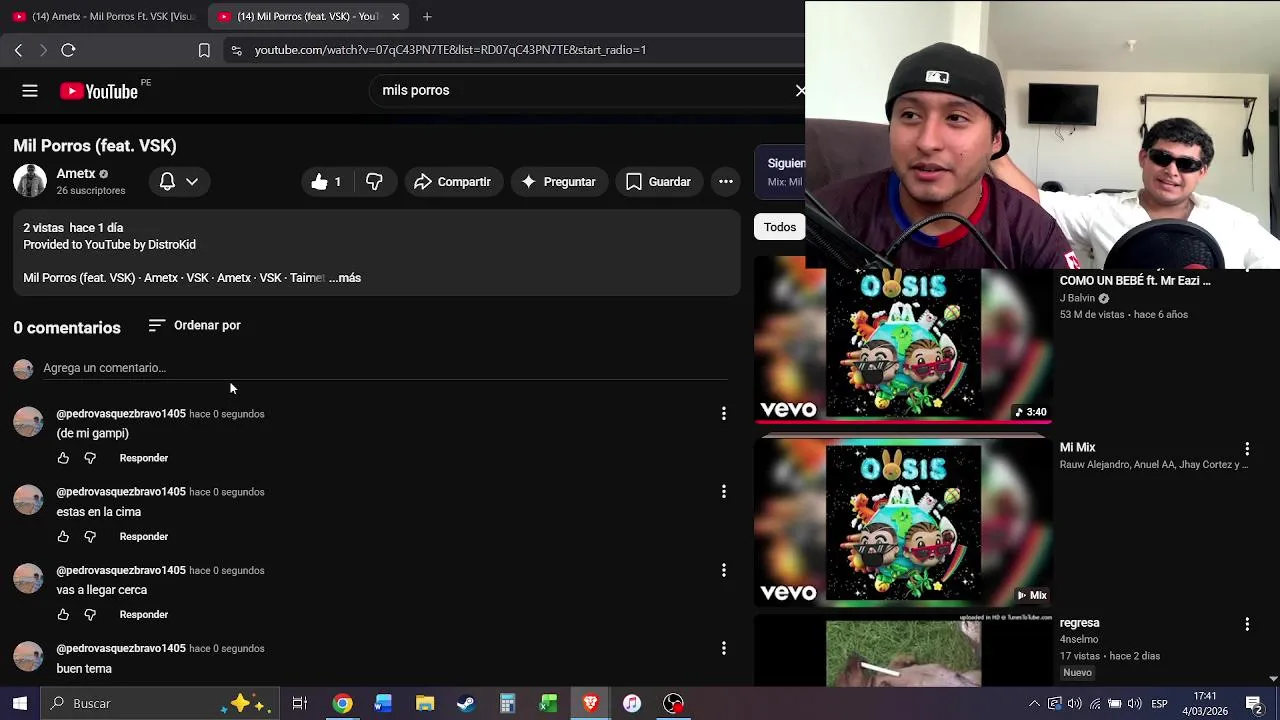
Task: Click the Compartir button
Action: (x=452, y=182)
